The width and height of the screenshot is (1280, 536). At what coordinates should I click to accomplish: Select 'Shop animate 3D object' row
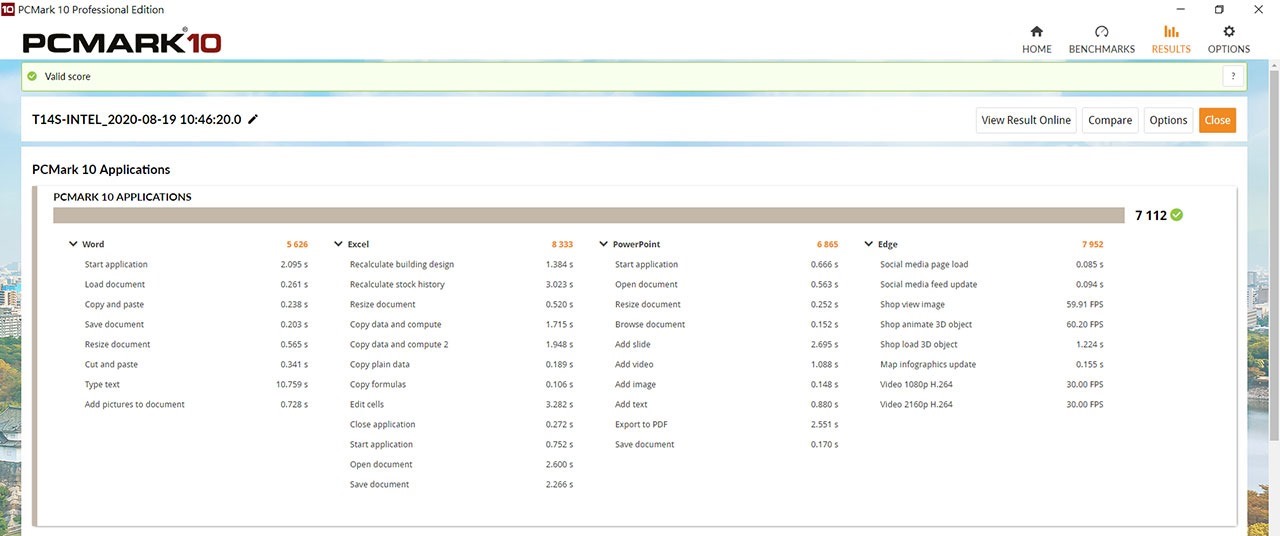991,325
